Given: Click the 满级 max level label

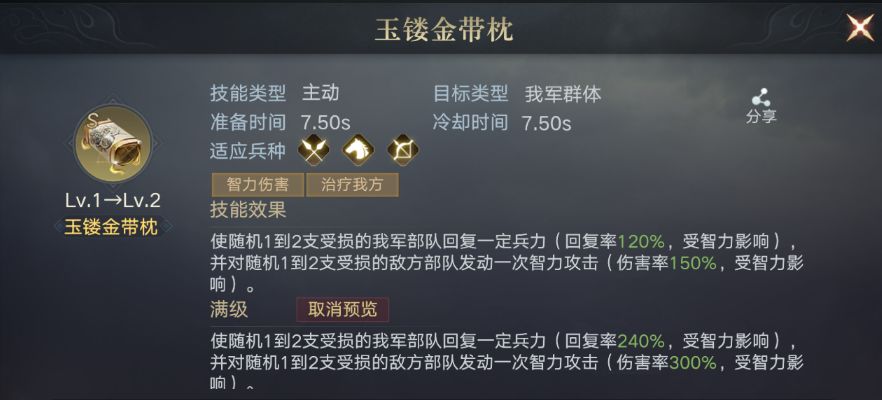Looking at the screenshot, I should [229, 310].
